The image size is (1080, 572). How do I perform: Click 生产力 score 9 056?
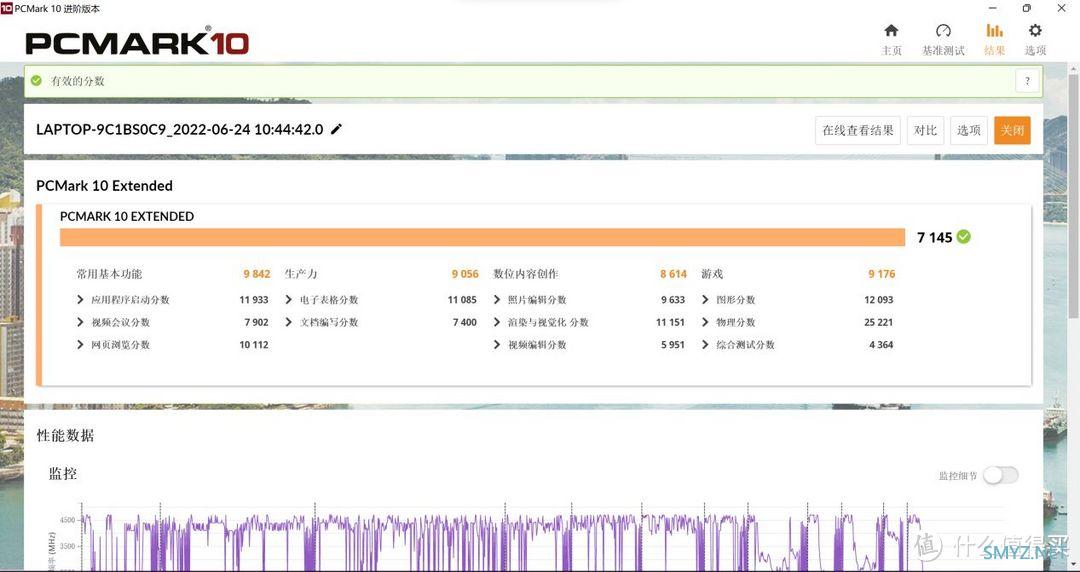pyautogui.click(x=465, y=274)
